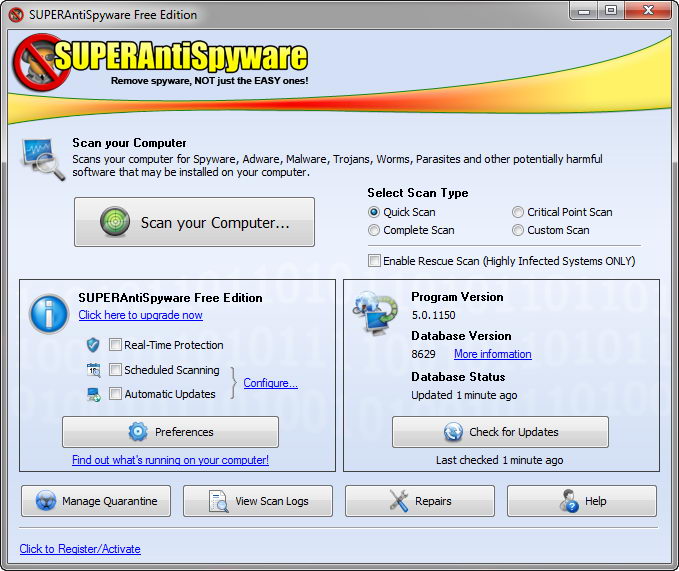The height and width of the screenshot is (571, 679).
Task: Click the Real-Time Protection shield icon
Action: pos(93,345)
